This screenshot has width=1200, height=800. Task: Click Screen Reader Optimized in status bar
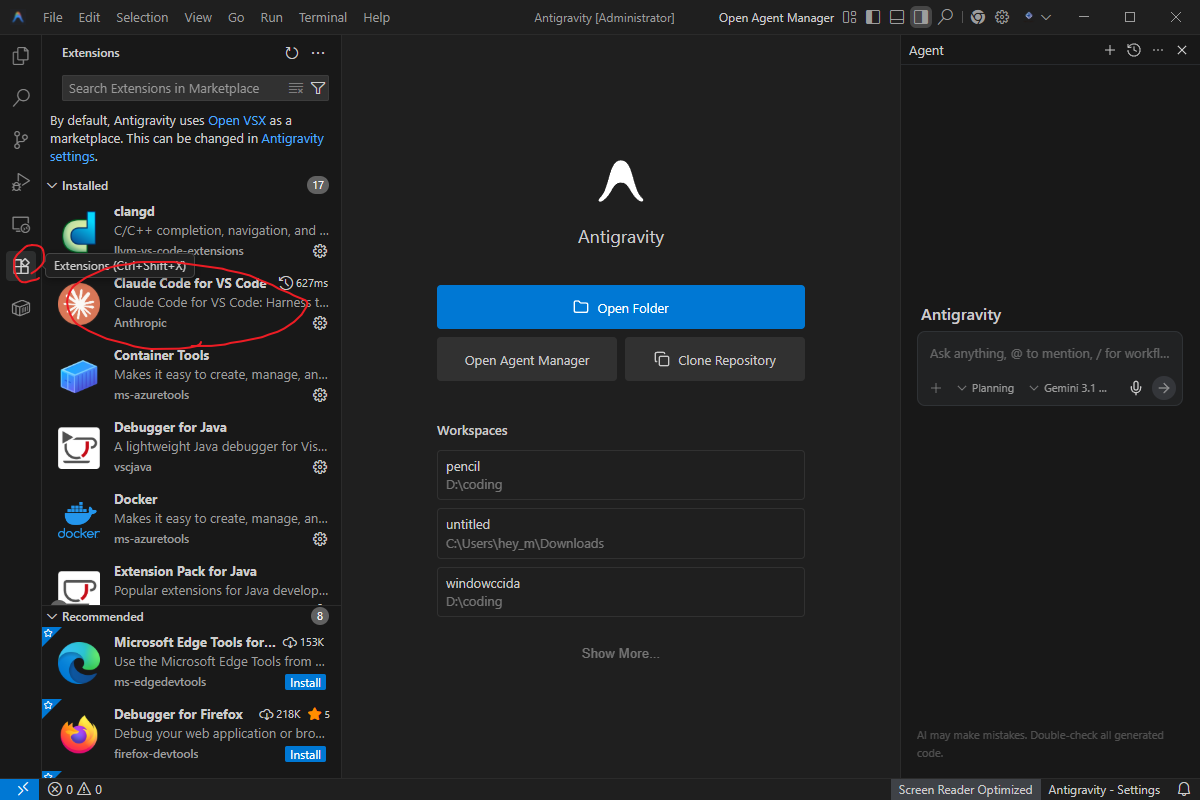coord(965,790)
